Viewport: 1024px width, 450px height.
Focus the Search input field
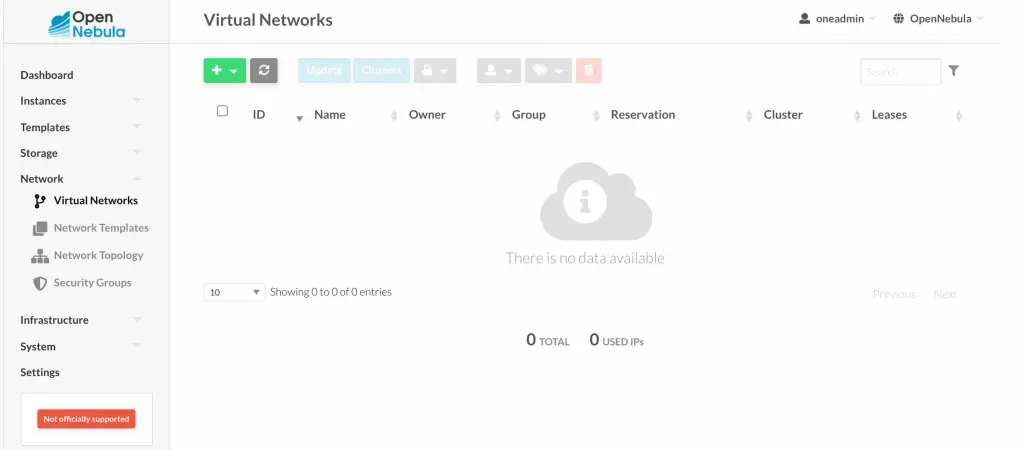tap(901, 72)
